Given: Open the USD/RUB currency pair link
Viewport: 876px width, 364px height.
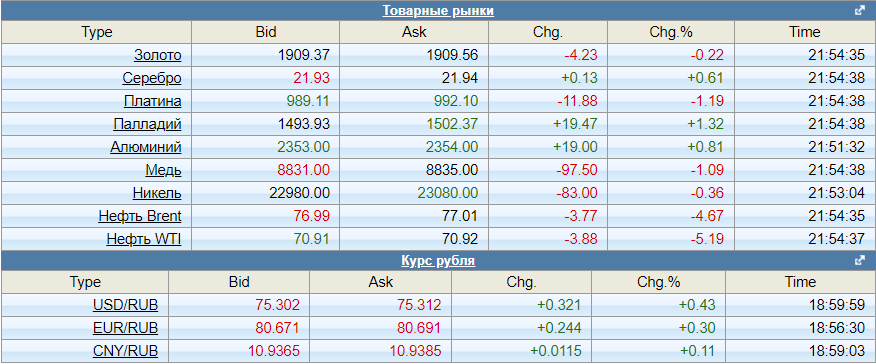Looking at the screenshot, I should click(126, 305).
